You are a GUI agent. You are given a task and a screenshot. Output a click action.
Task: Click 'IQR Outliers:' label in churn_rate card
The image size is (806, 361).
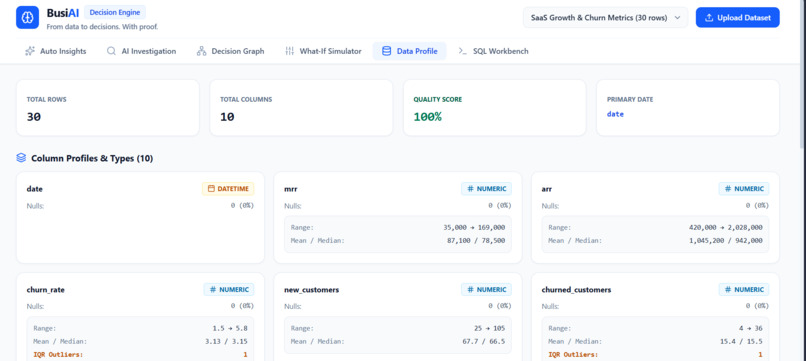coord(58,354)
